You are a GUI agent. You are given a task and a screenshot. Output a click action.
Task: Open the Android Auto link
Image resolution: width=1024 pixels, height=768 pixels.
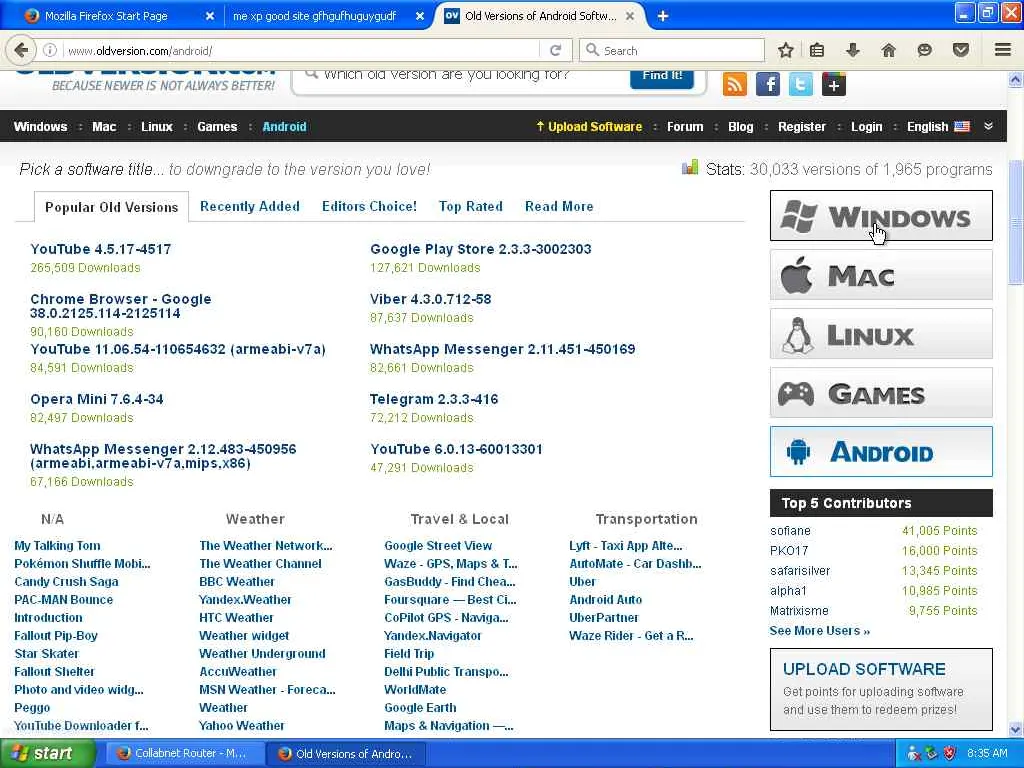605,600
